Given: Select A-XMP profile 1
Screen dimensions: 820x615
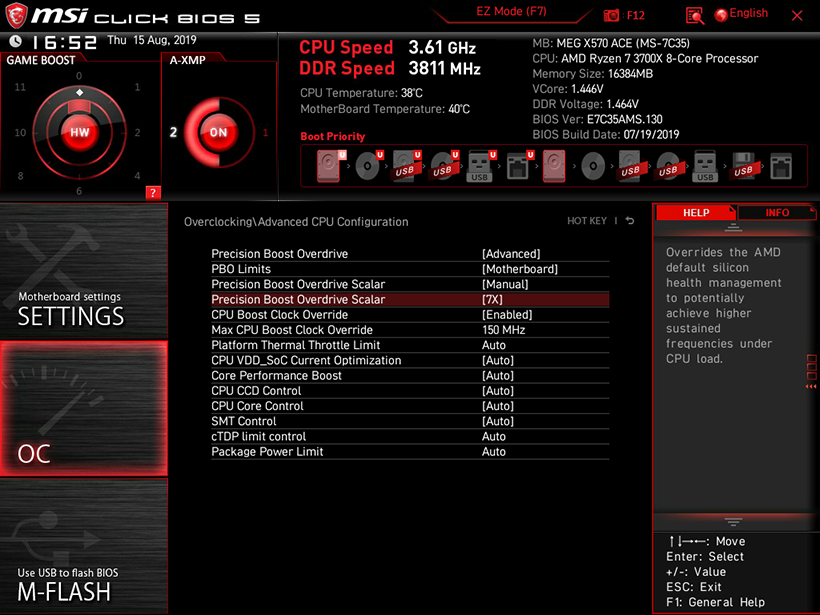Looking at the screenshot, I should point(265,133).
